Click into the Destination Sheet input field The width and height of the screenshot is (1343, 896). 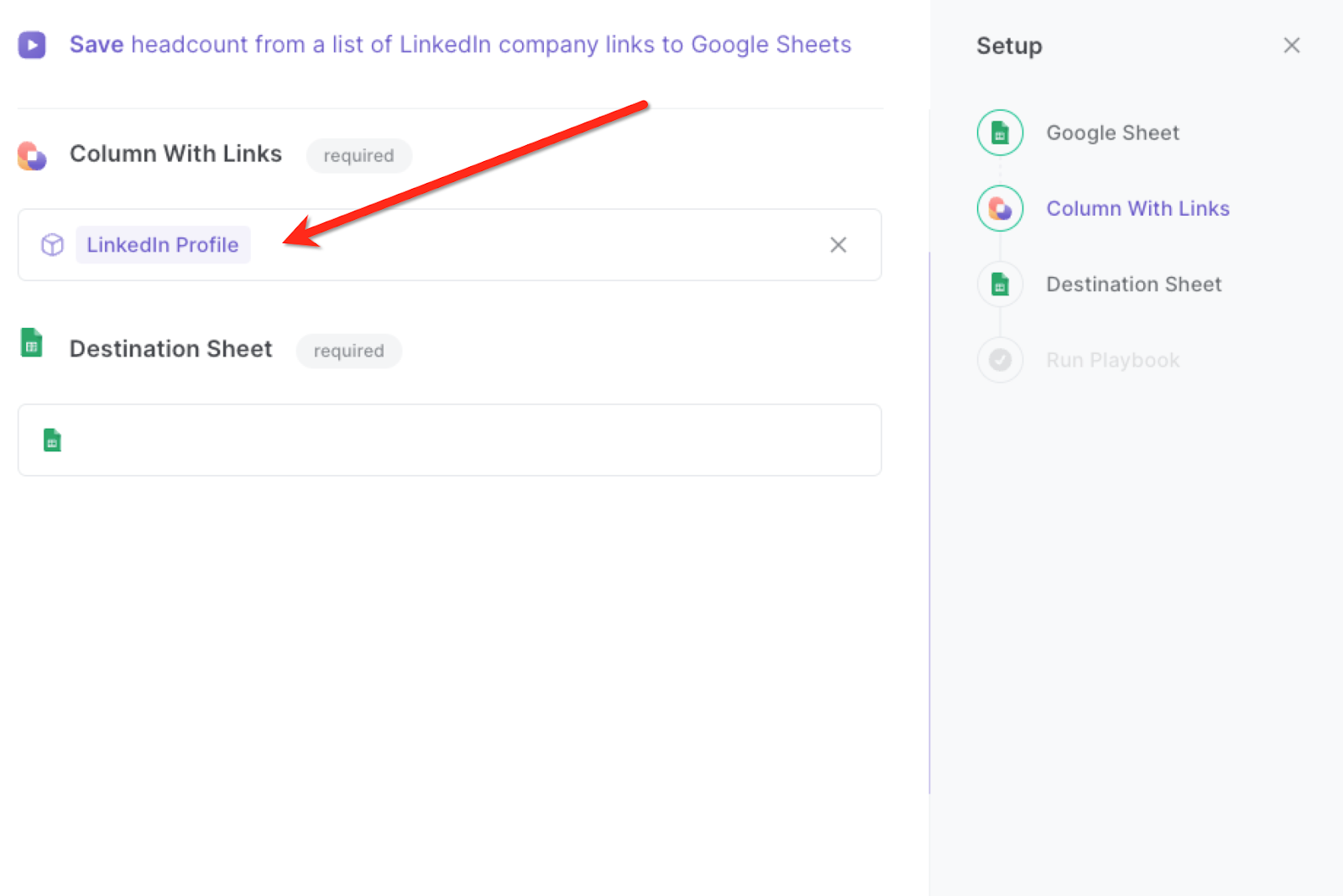coord(450,440)
